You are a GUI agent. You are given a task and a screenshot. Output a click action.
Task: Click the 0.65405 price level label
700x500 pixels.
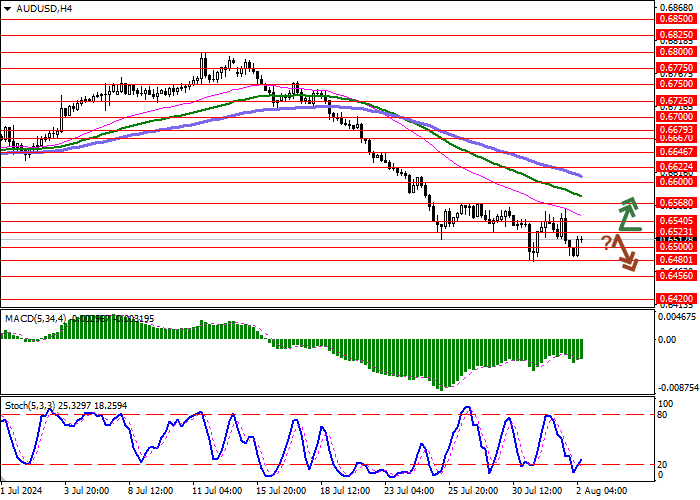pyautogui.click(x=676, y=221)
